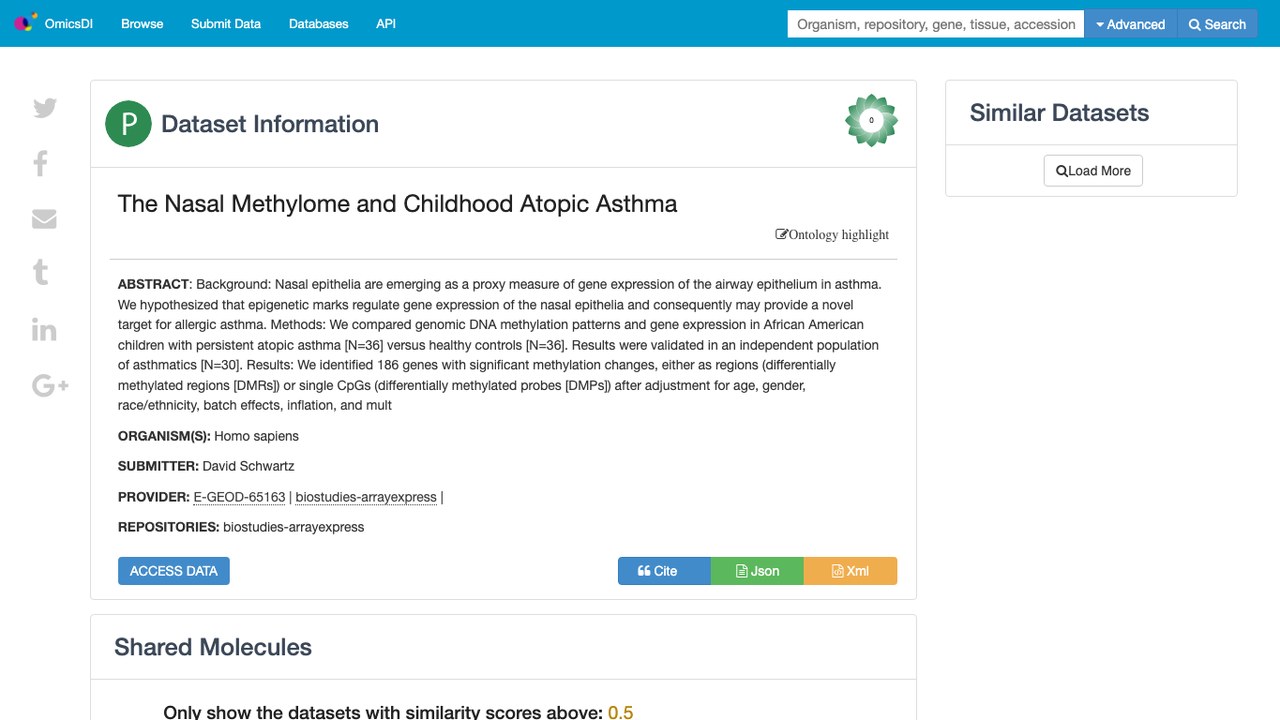Screen dimensions: 1280x720
Task: Share dataset on Google Plus
Action: pos(50,385)
